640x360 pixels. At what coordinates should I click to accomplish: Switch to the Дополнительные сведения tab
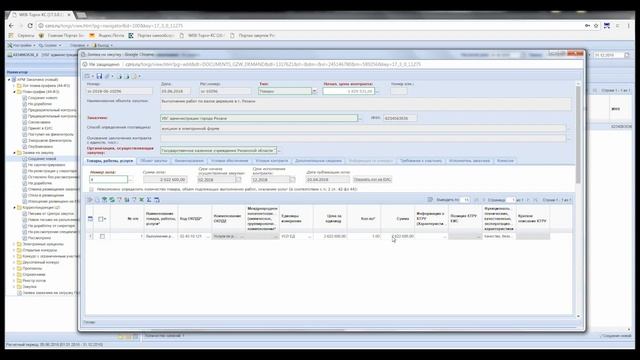(318, 161)
